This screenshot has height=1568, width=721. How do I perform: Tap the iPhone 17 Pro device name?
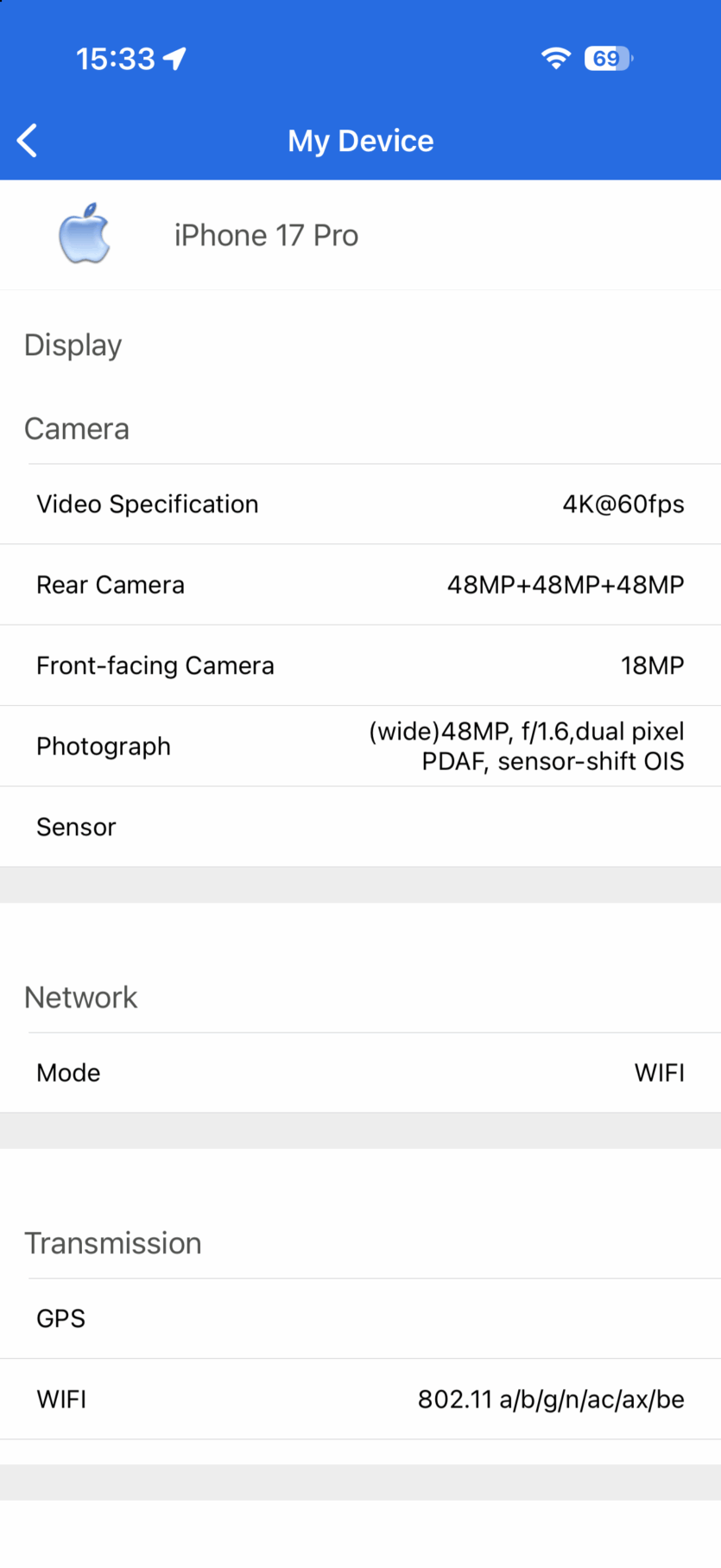pos(266,235)
